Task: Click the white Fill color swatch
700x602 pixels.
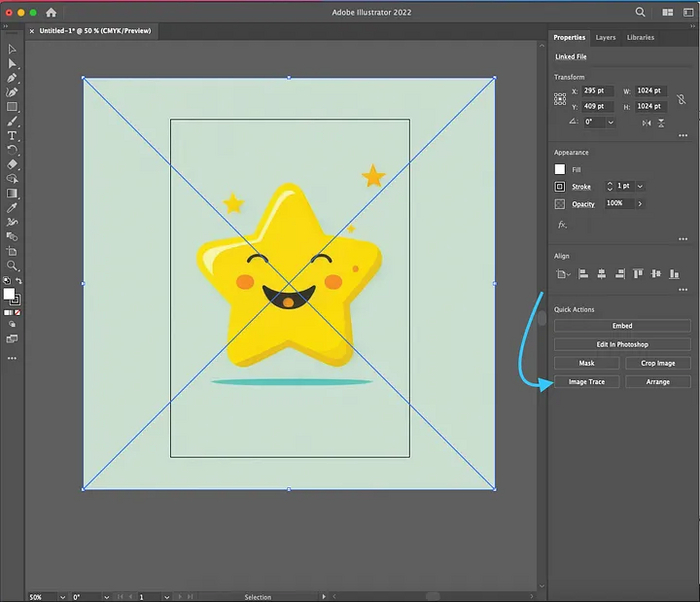Action: pos(560,169)
